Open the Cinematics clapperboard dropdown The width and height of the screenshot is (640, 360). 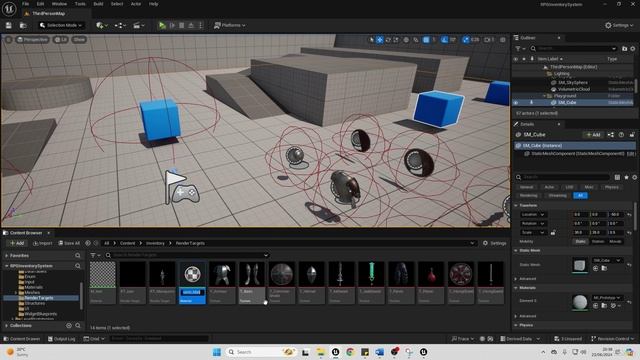click(x=139, y=25)
